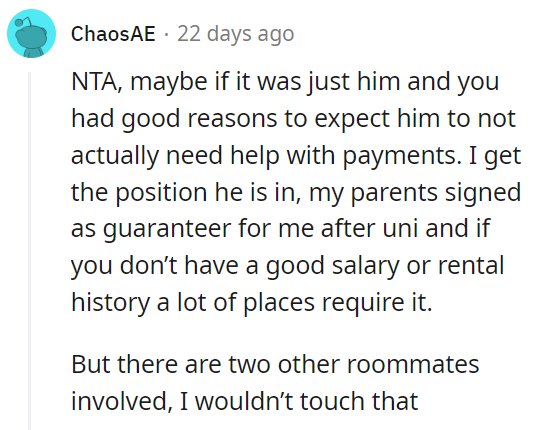537x430 pixels.
Task: Click the word "uni" in the comment
Action: click(x=400, y=228)
